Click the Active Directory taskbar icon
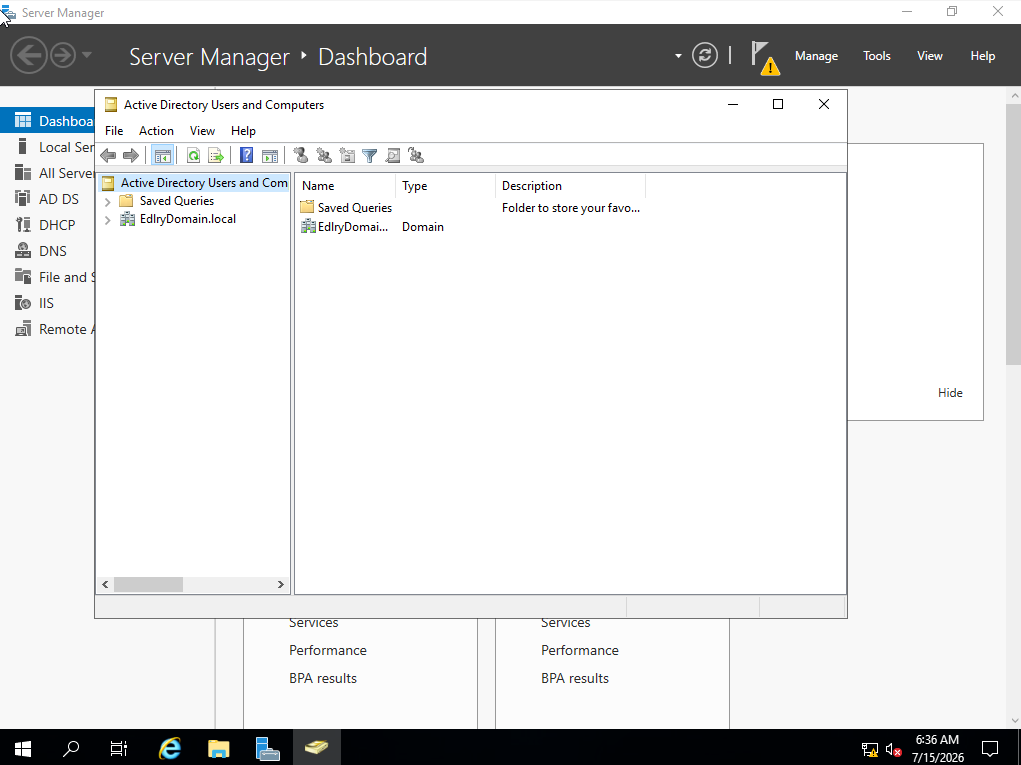1021x765 pixels. 316,747
